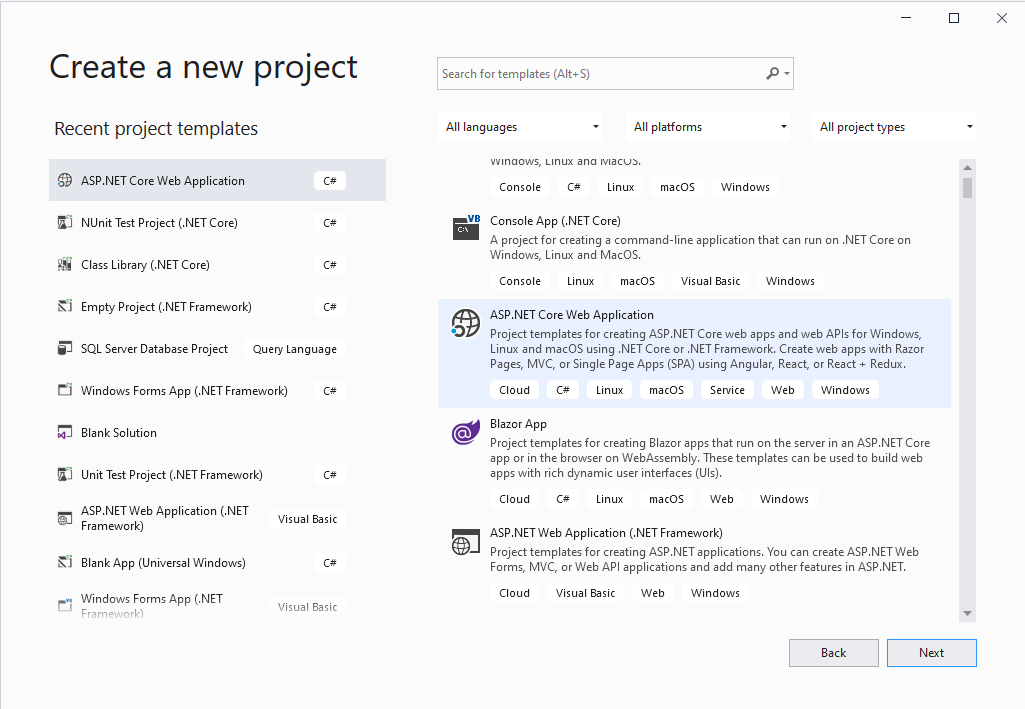The width and height of the screenshot is (1025, 709).
Task: Click the Cloud tag under ASP.NET Core Web Application
Action: pos(514,389)
